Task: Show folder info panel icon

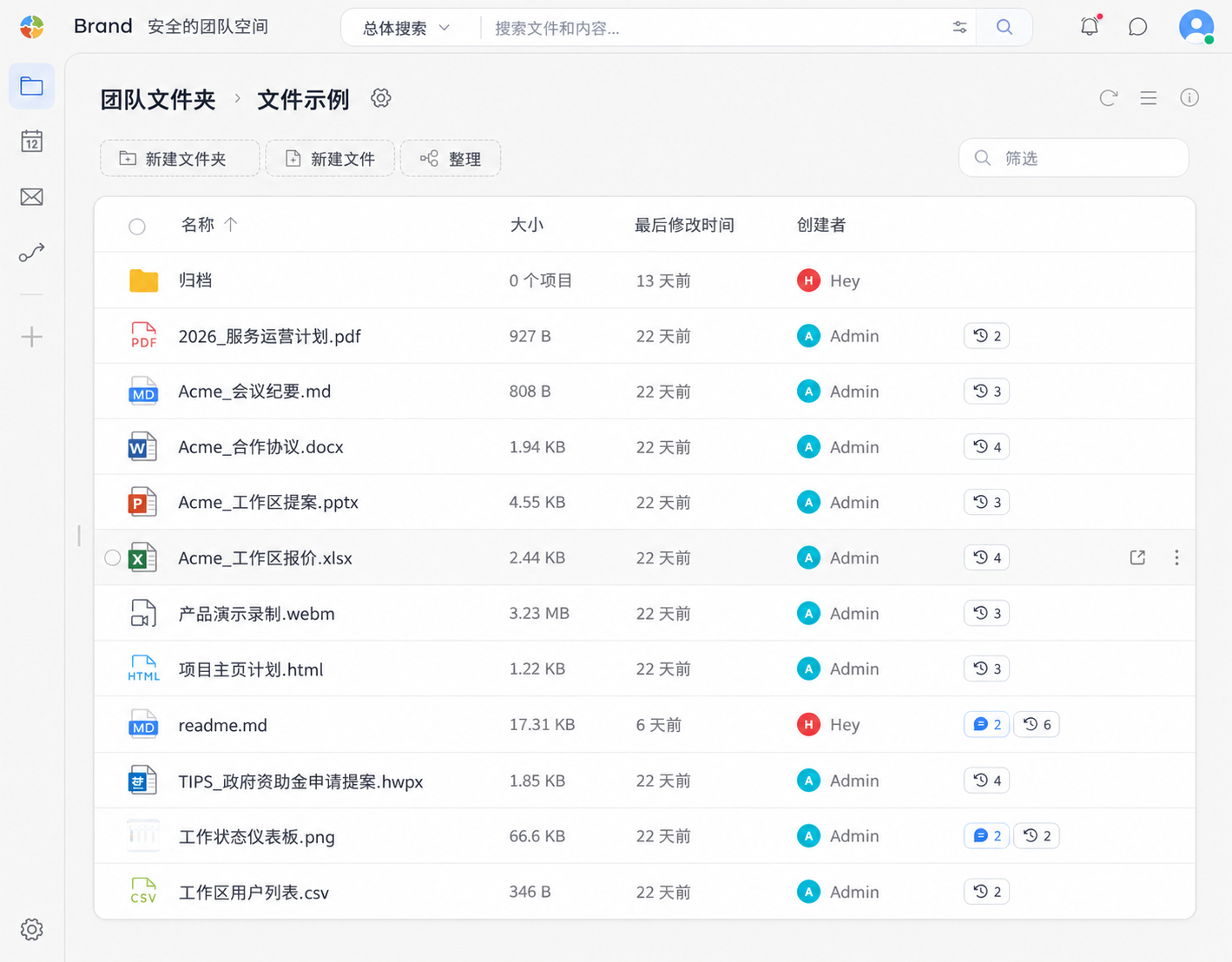Action: 1189,98
